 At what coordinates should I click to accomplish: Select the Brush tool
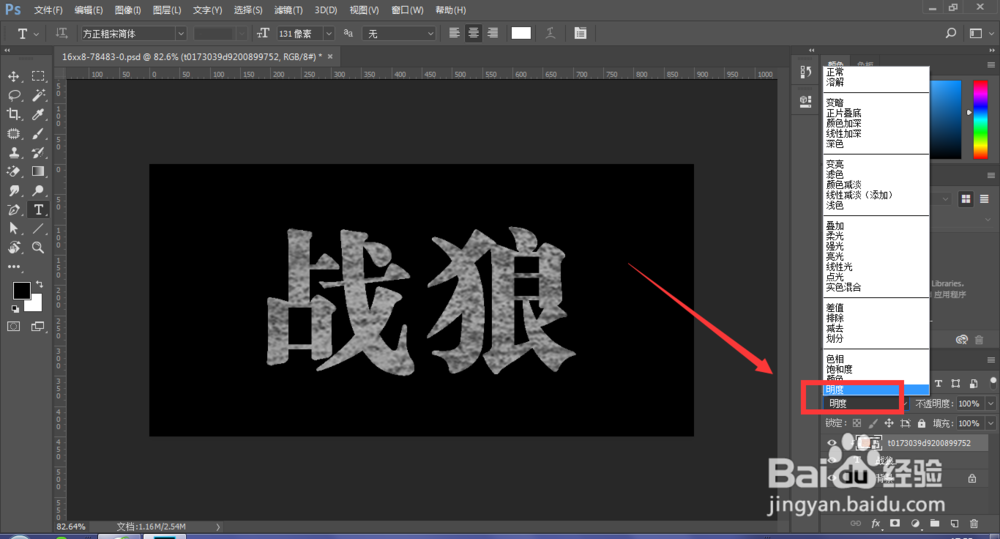tap(38, 133)
